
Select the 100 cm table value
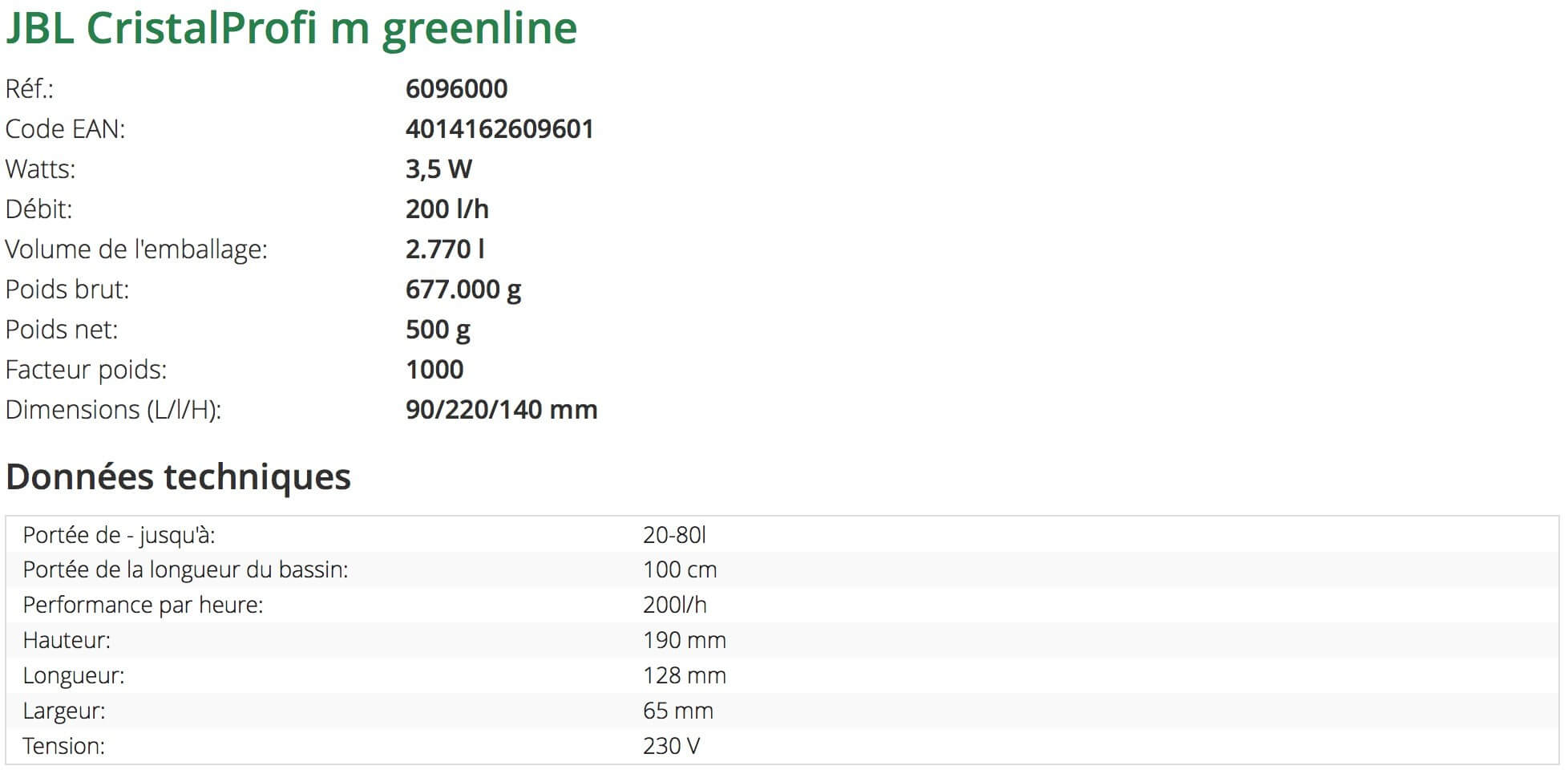tap(680, 570)
